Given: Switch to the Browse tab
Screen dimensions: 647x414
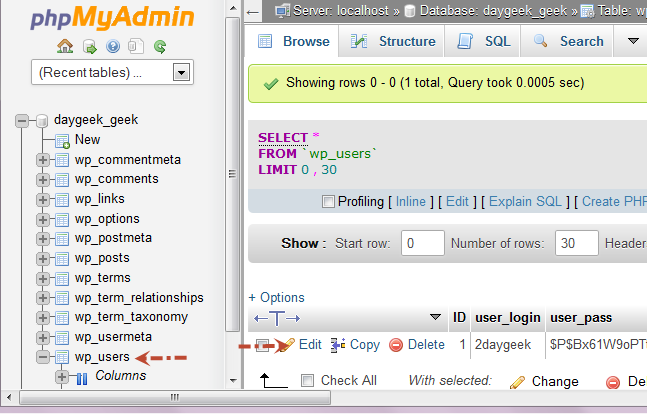Looking at the screenshot, I should click(293, 41).
